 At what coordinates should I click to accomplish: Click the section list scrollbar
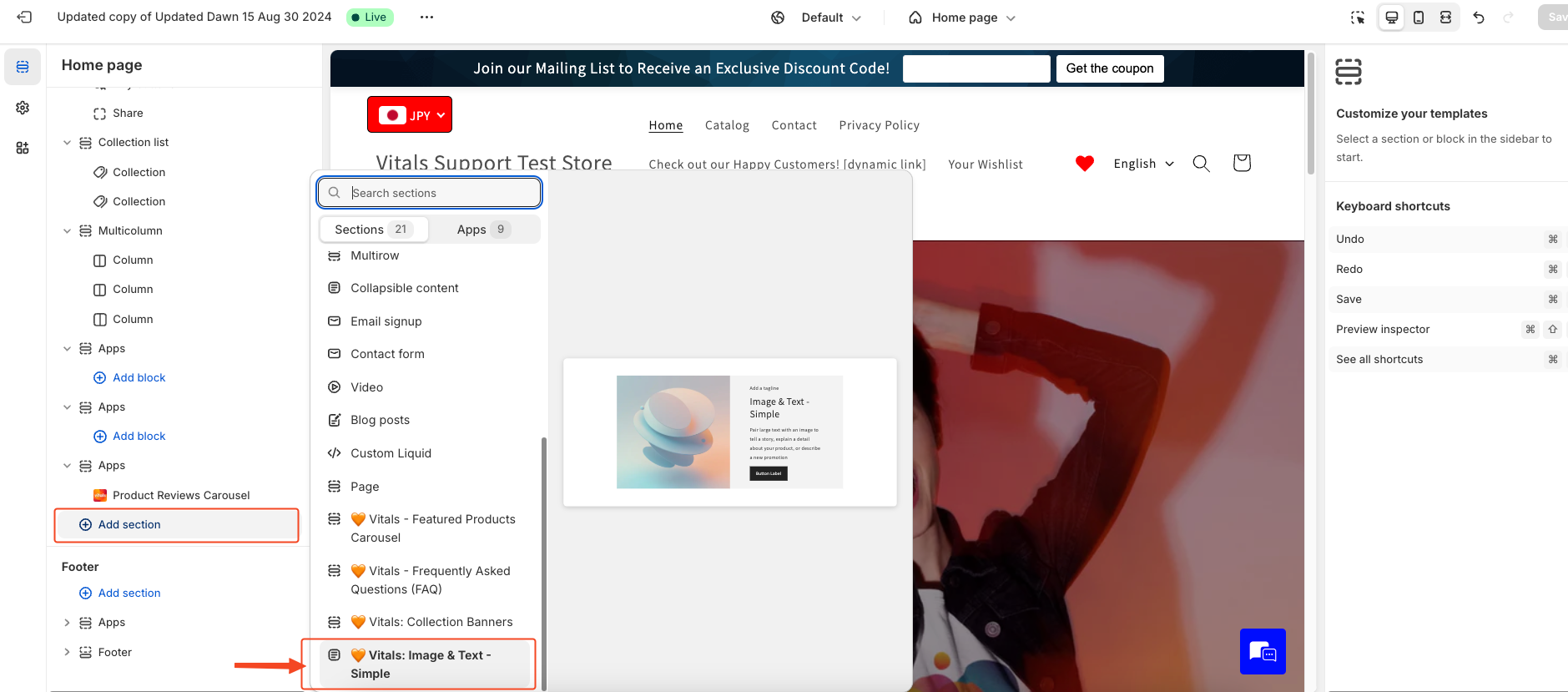click(544, 563)
